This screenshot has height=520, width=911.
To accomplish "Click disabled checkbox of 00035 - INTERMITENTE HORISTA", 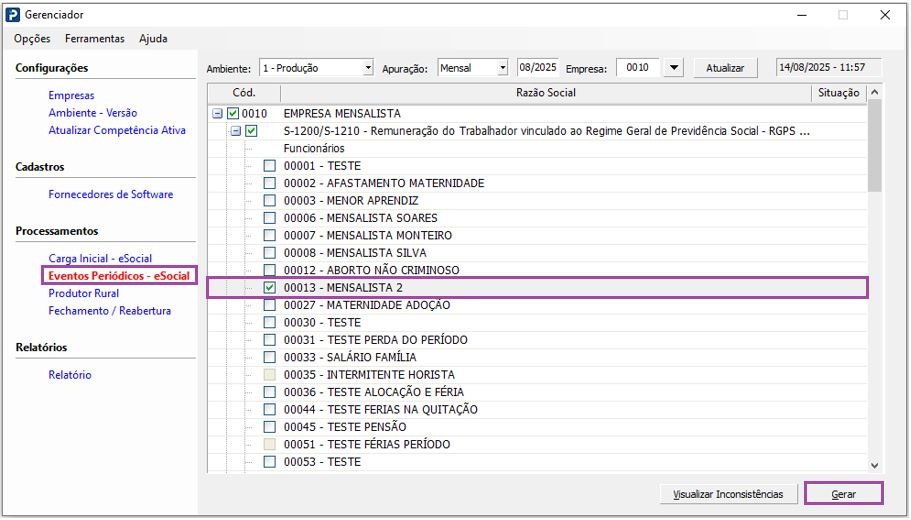I will tap(270, 375).
